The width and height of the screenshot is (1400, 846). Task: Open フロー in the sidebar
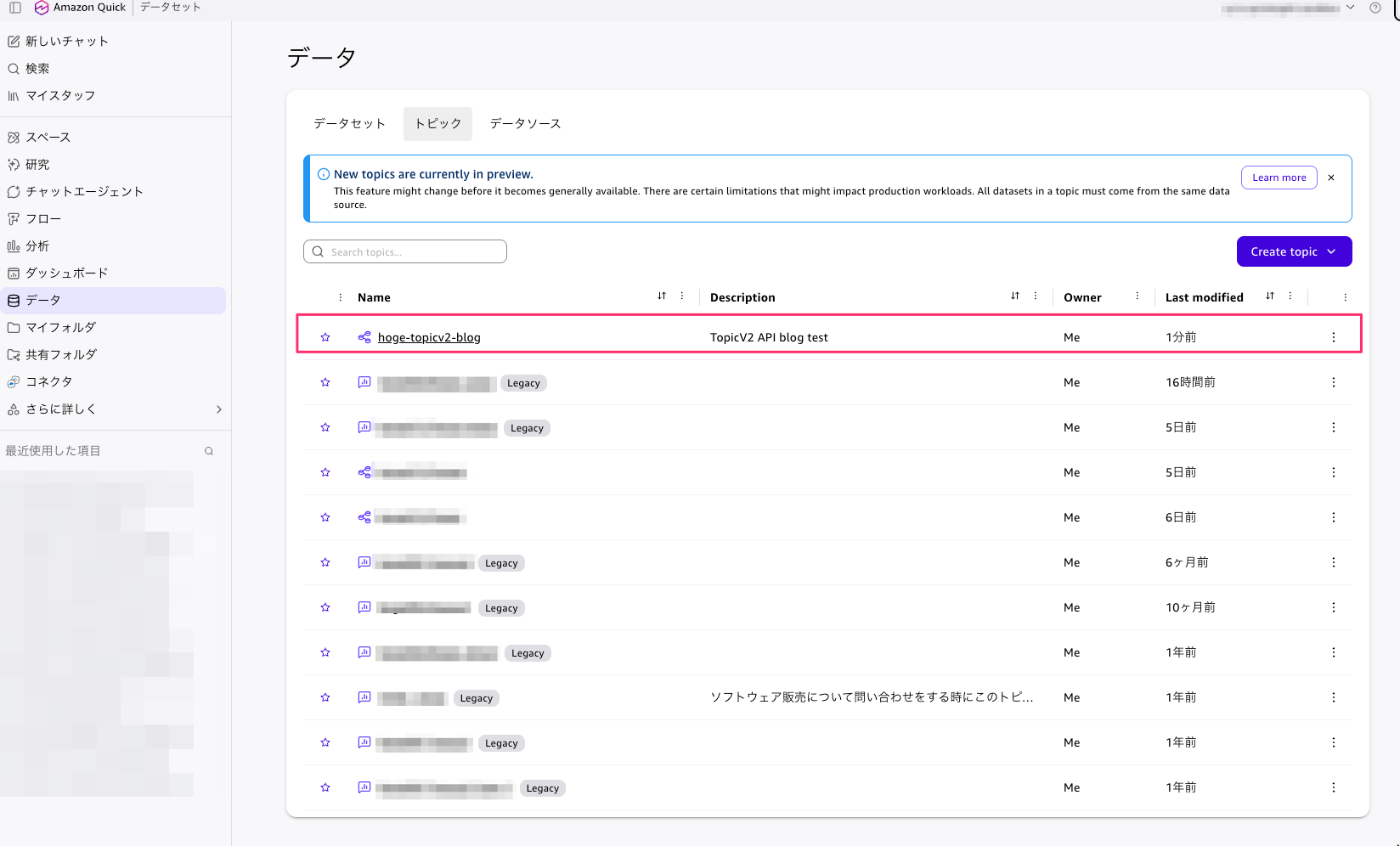[x=34, y=218]
